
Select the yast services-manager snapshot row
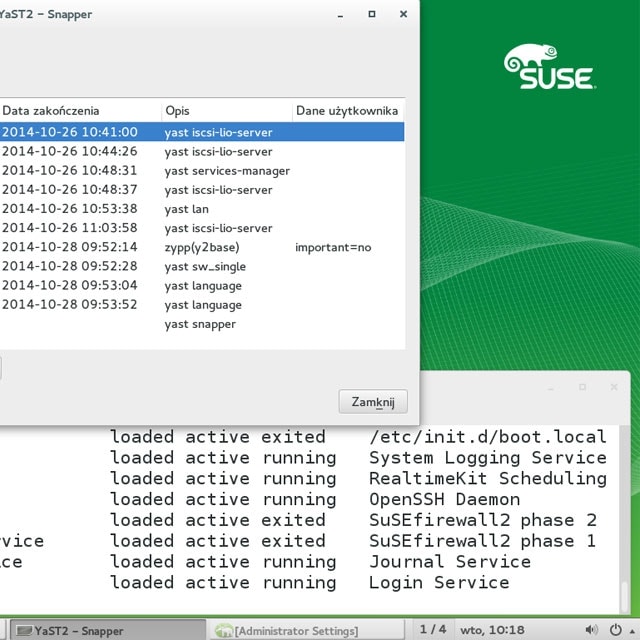(x=202, y=171)
